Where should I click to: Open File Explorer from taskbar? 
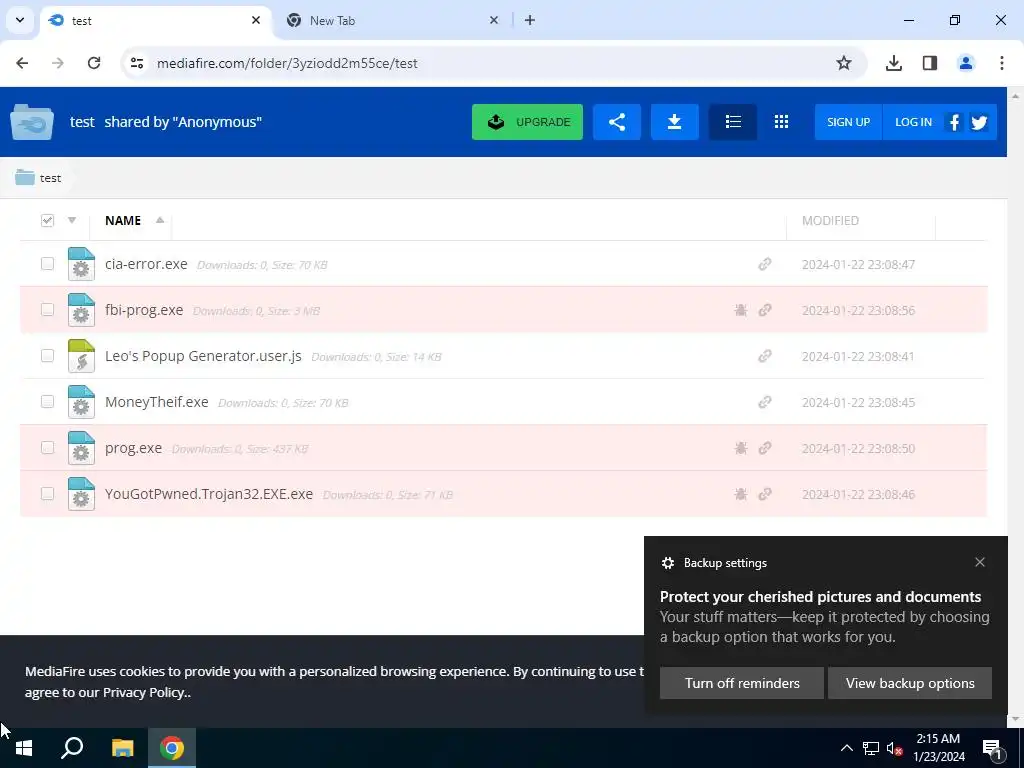click(122, 748)
